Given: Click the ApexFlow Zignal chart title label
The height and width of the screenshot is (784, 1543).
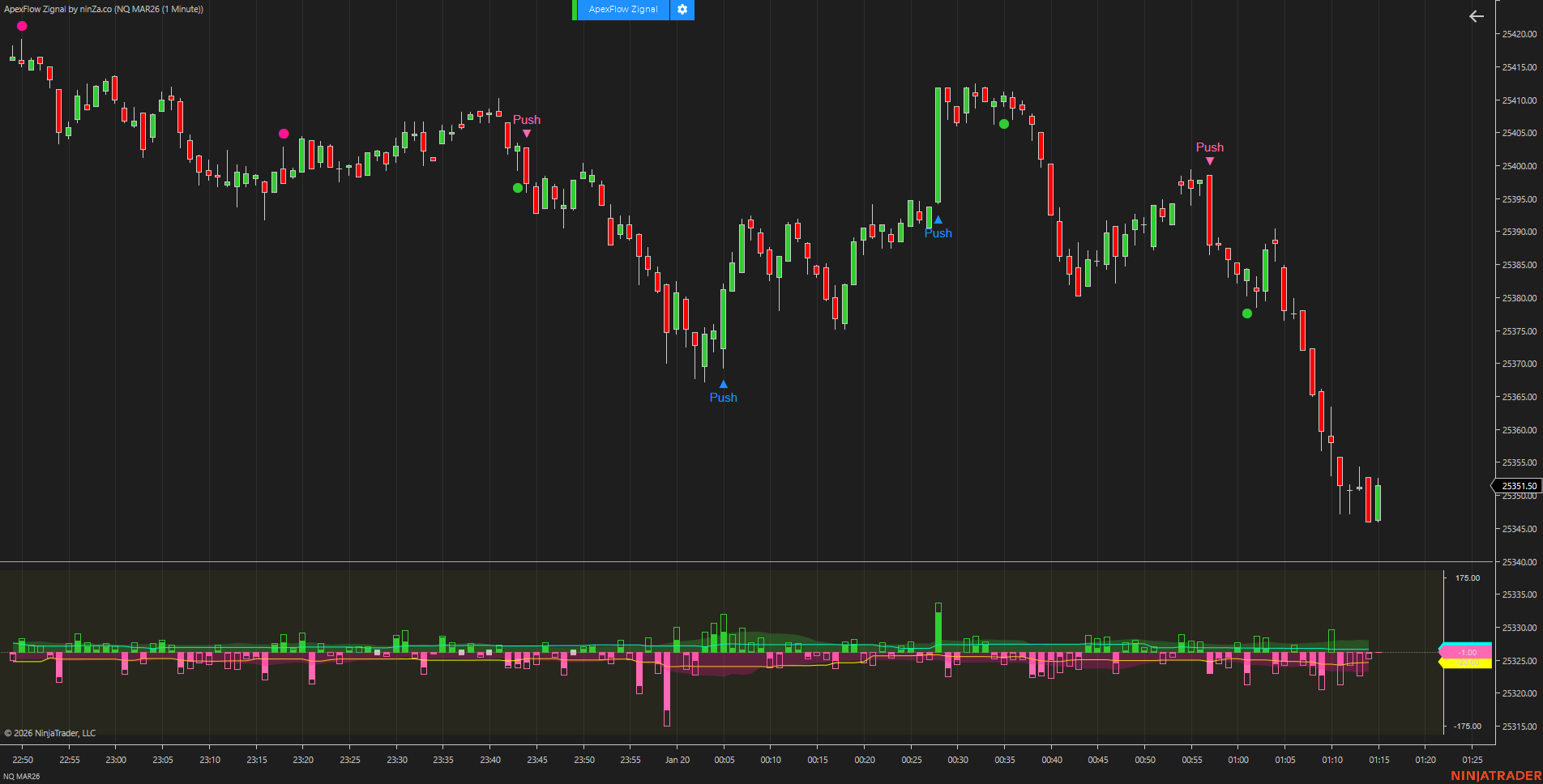Looking at the screenshot, I should tap(104, 9).
